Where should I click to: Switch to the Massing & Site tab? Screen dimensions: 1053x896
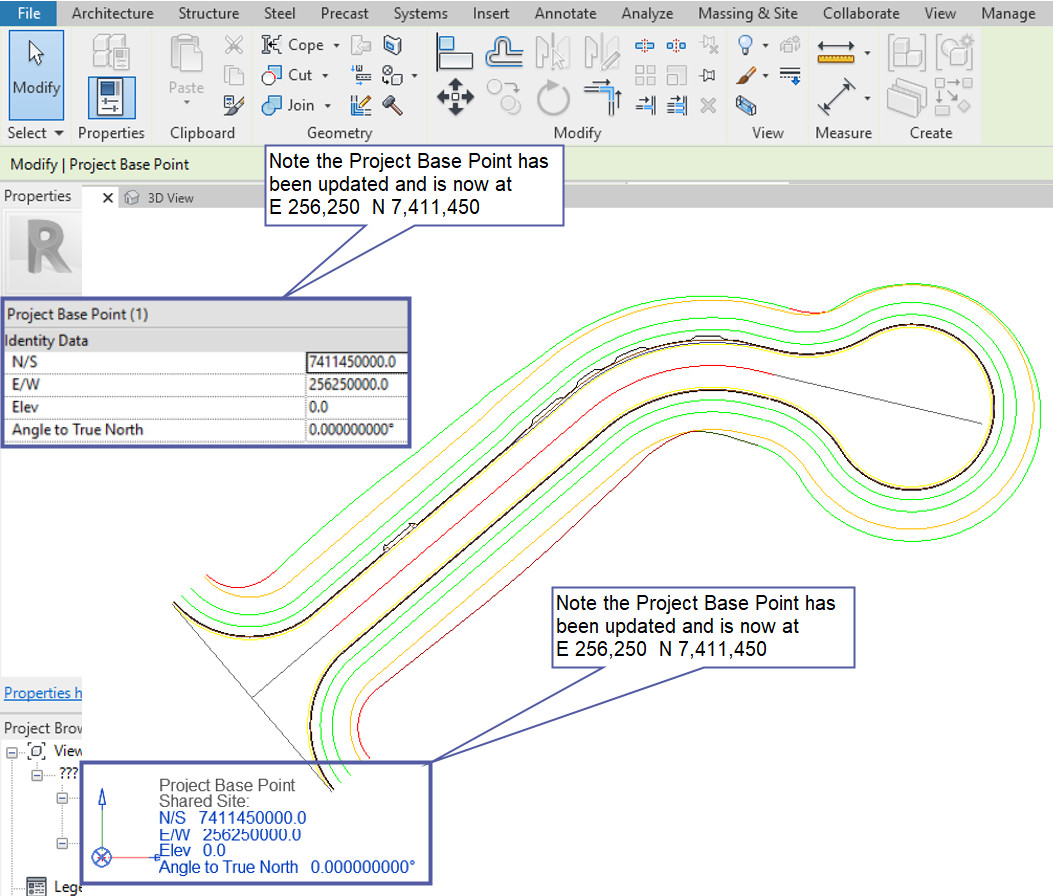748,13
